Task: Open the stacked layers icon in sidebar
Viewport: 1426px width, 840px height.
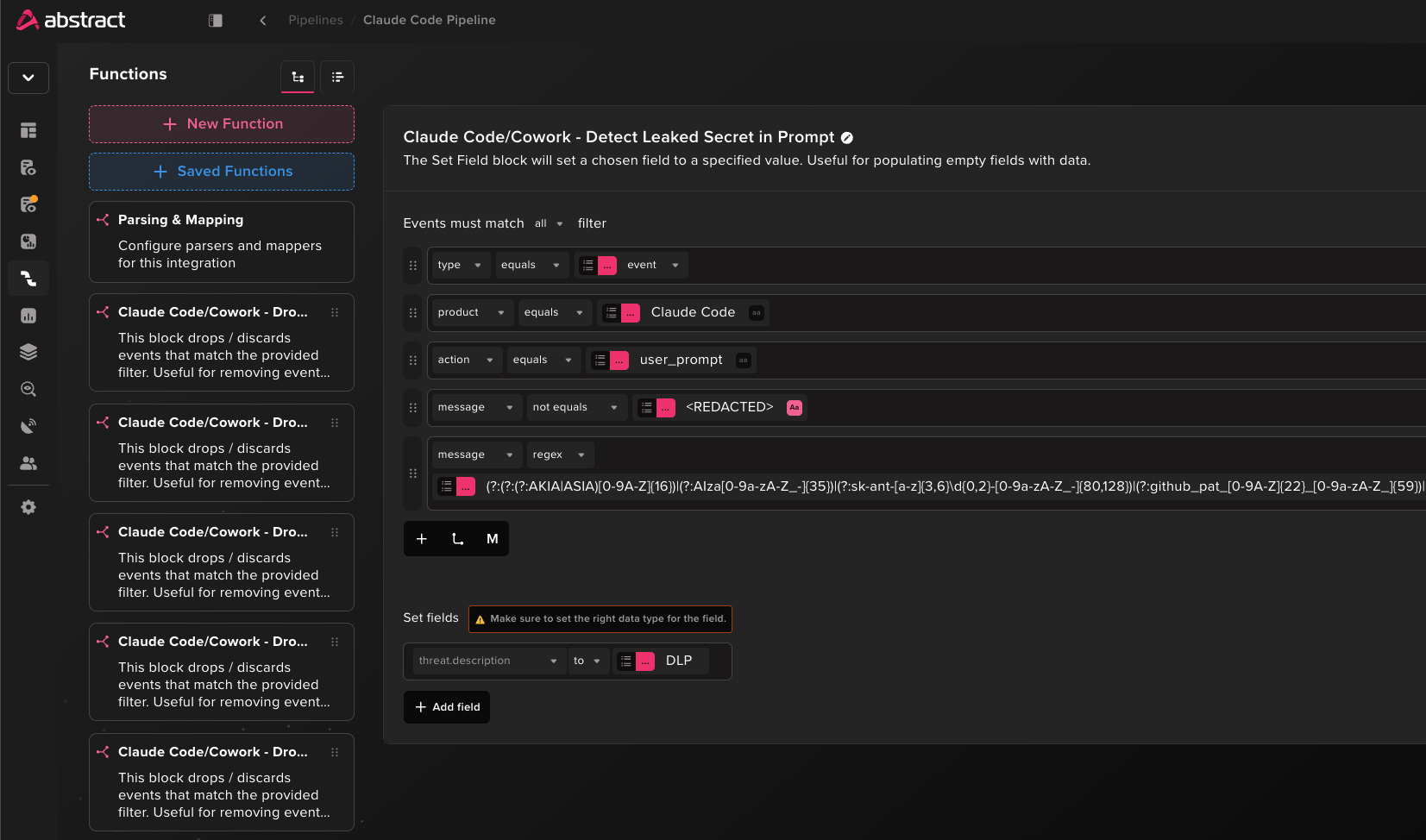Action: (28, 352)
